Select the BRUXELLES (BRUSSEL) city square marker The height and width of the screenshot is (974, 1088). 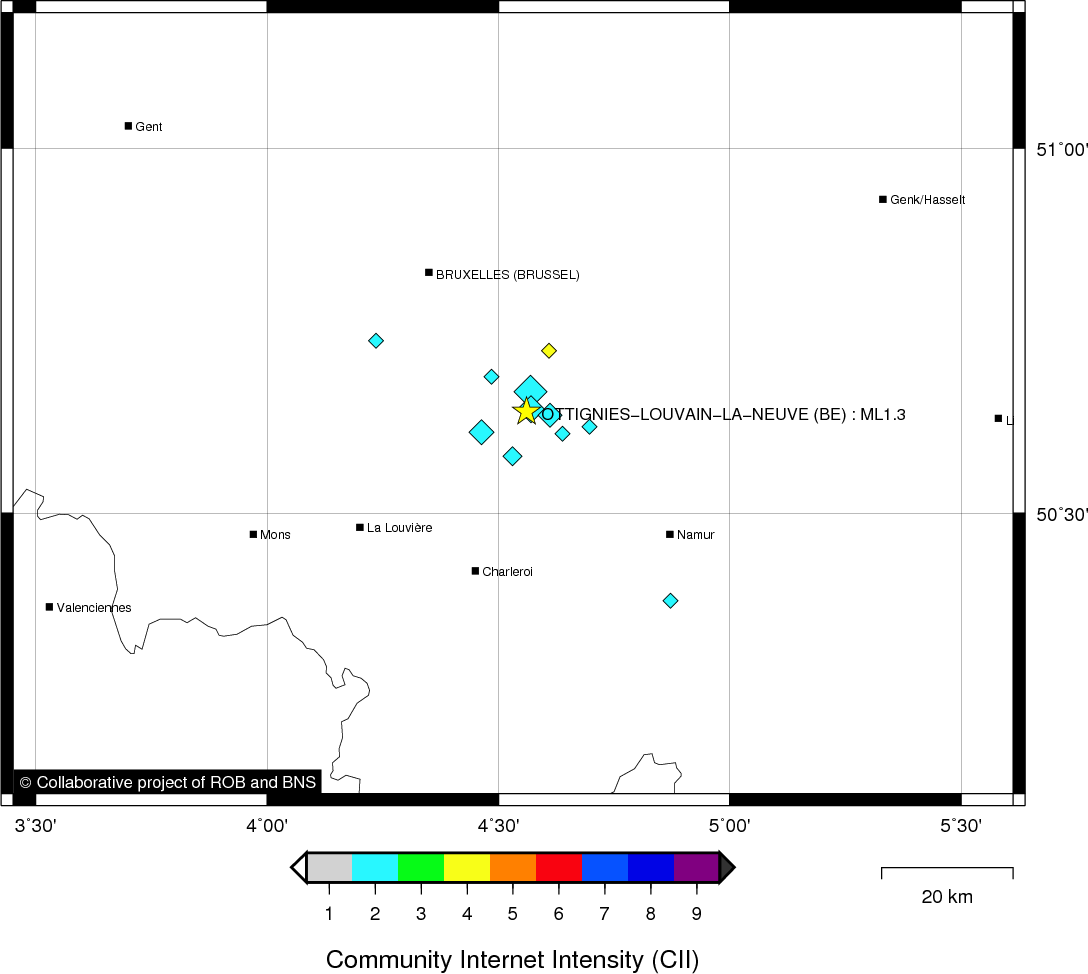click(x=429, y=272)
